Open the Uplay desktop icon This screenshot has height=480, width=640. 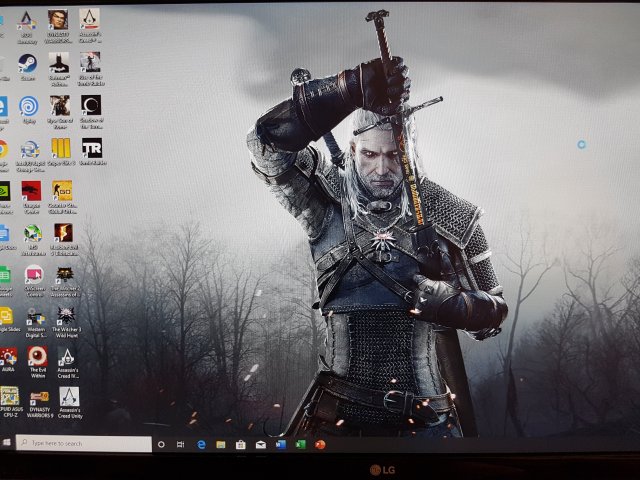29,105
